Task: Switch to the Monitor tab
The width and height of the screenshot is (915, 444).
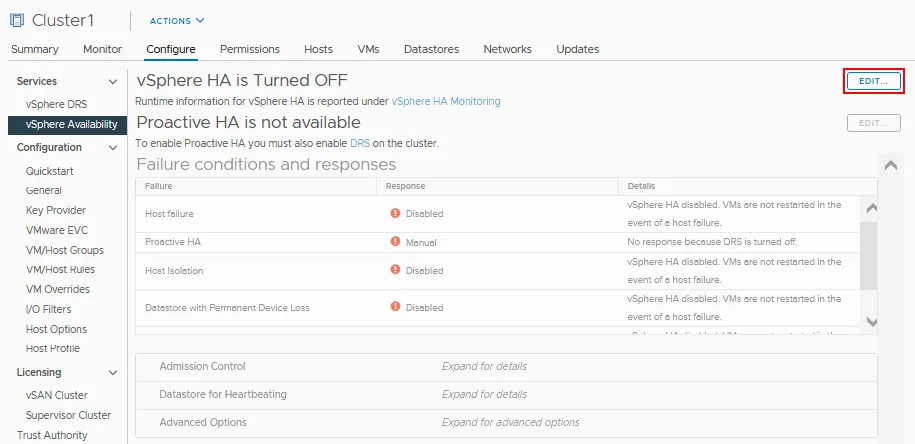Action: [102, 49]
